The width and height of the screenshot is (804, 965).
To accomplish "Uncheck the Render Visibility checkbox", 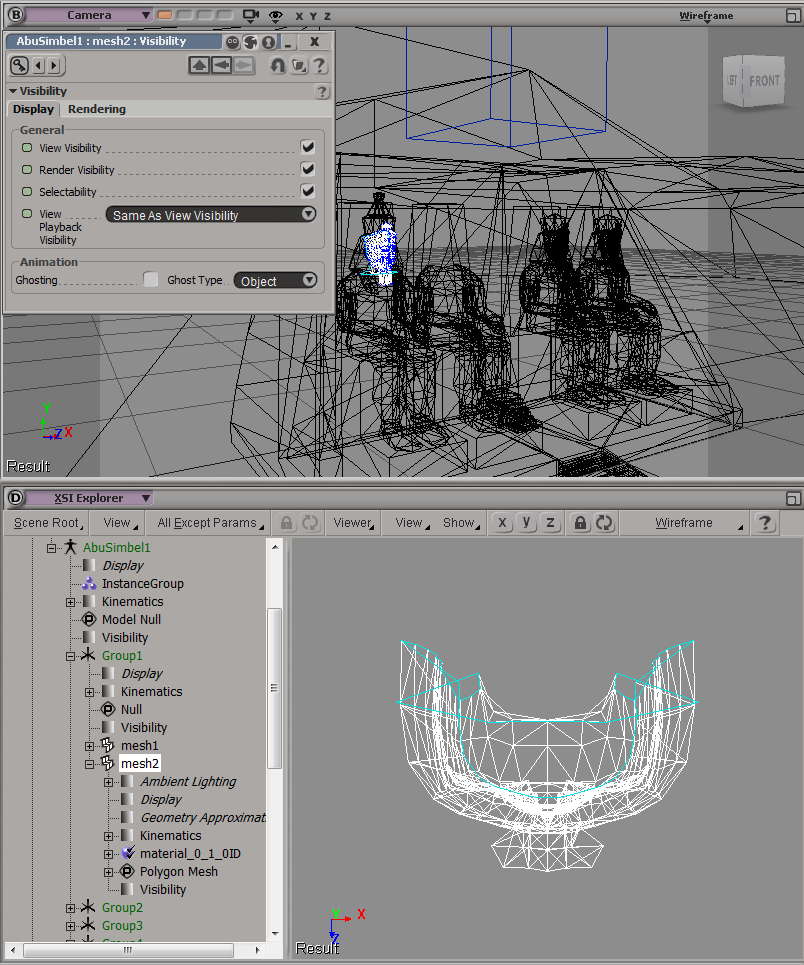I will pyautogui.click(x=308, y=169).
